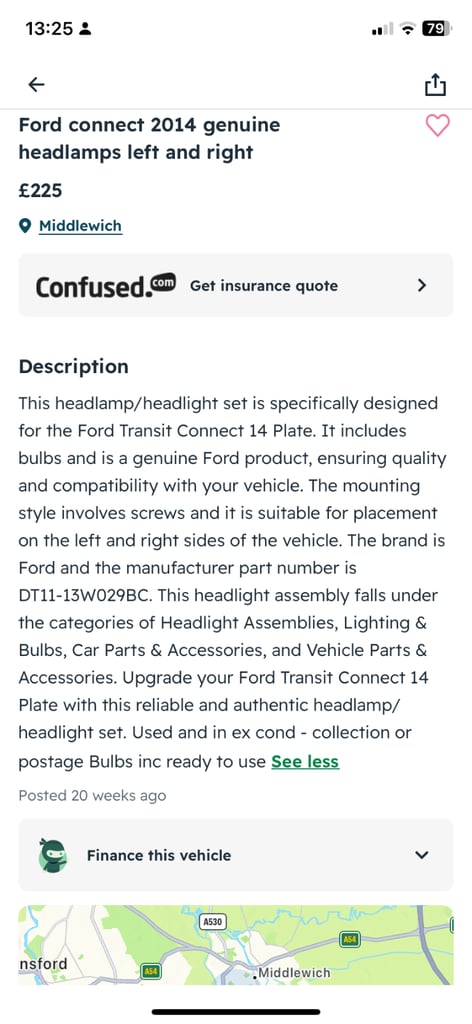Expand the Finance this vehicle dropdown chevron

click(x=422, y=855)
